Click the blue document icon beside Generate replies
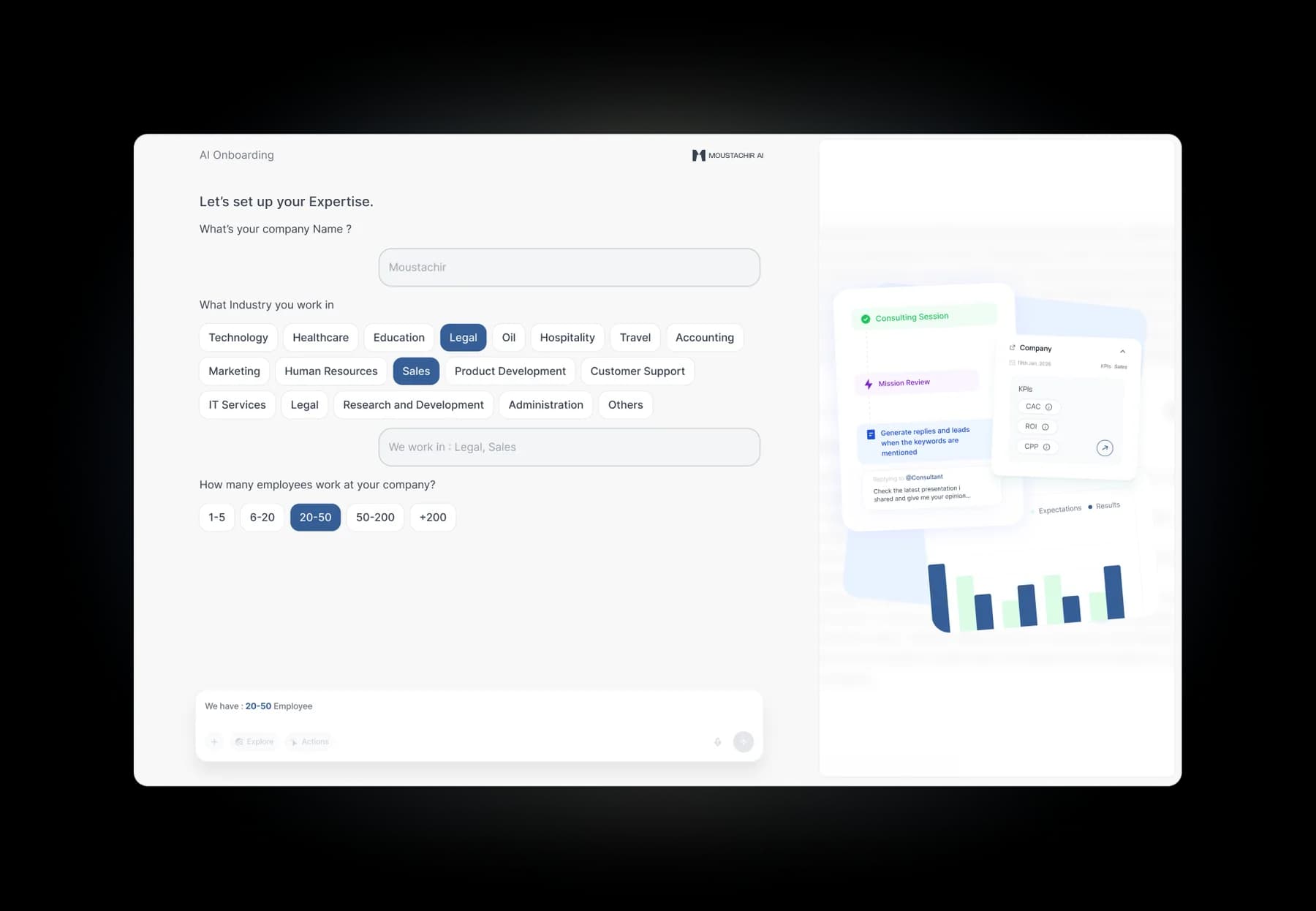Viewport: 1316px width, 911px height. 871,434
